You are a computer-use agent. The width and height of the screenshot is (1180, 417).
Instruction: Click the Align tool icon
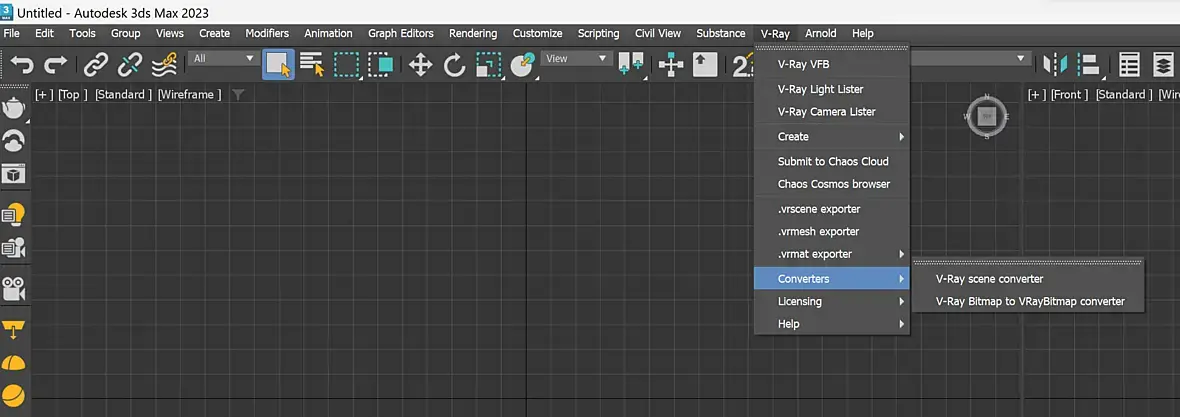click(1089, 65)
